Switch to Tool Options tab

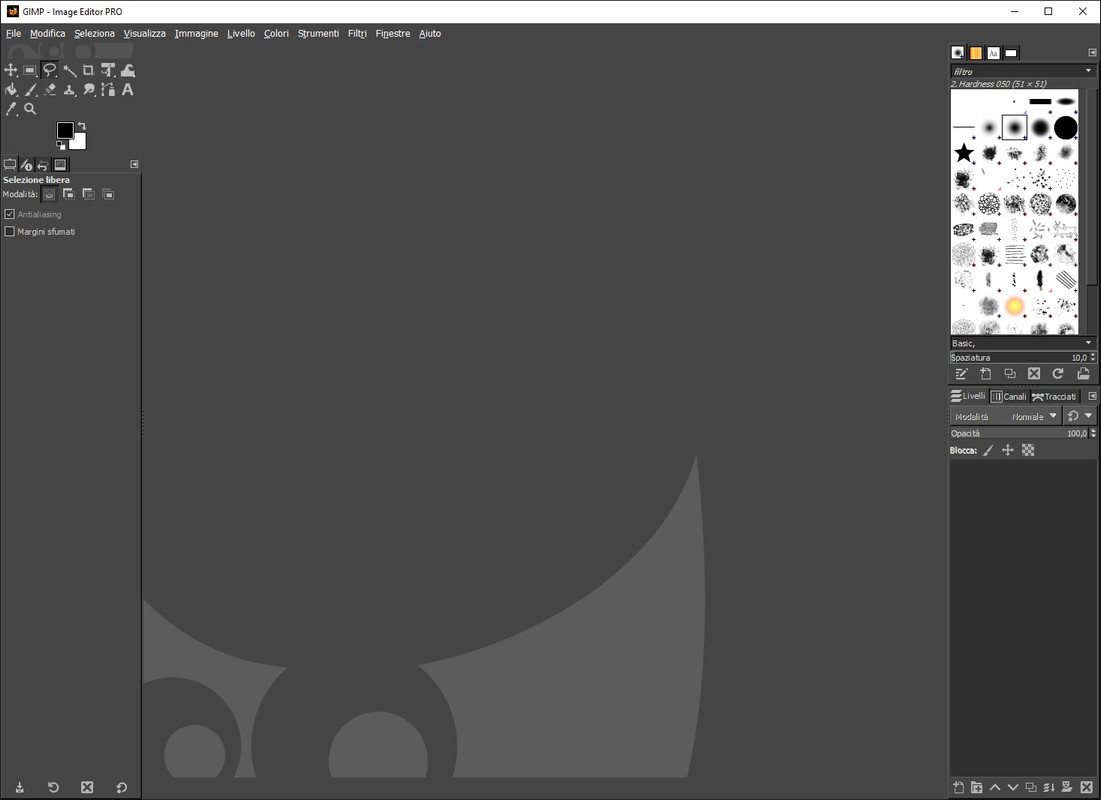[10, 164]
